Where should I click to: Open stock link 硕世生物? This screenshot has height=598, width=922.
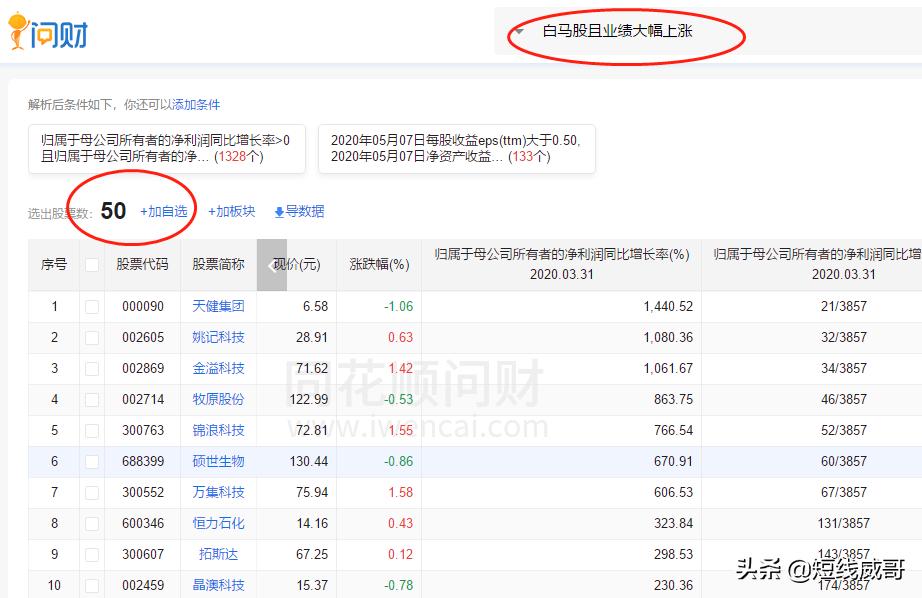pos(218,462)
